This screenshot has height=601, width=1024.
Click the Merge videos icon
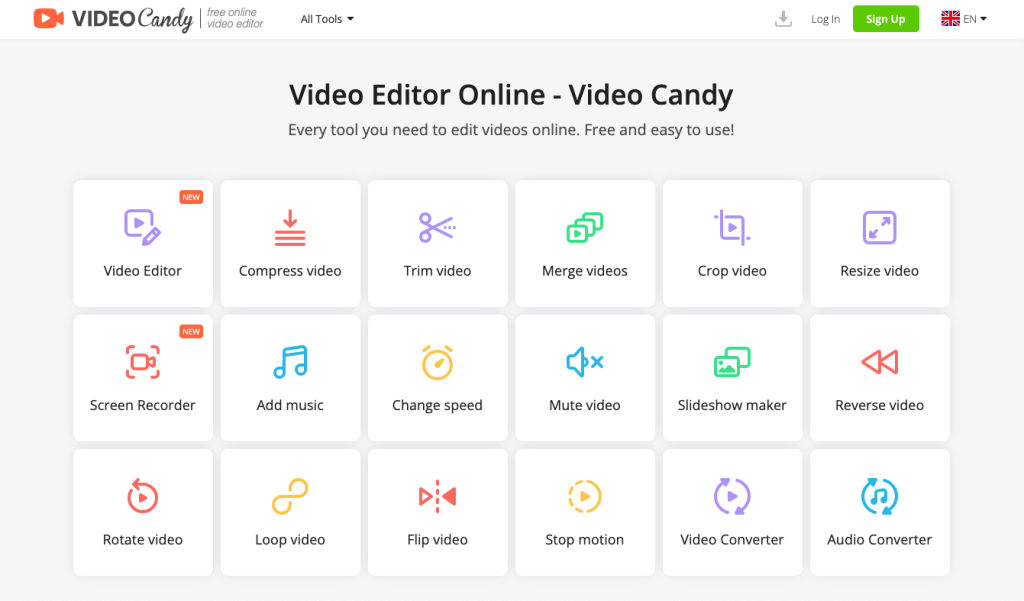click(584, 227)
